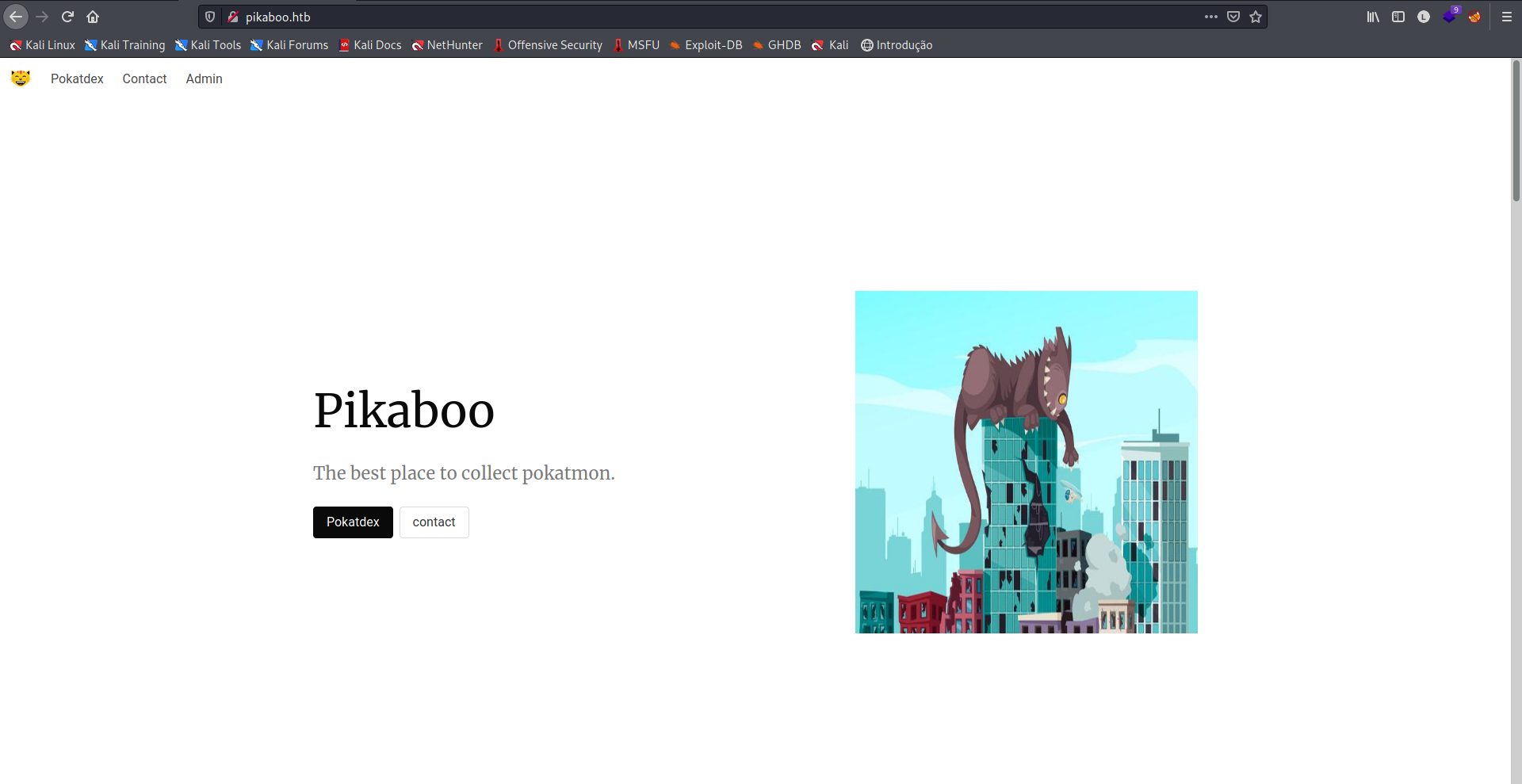
Task: Bookmark this page with the star icon
Action: click(1256, 17)
